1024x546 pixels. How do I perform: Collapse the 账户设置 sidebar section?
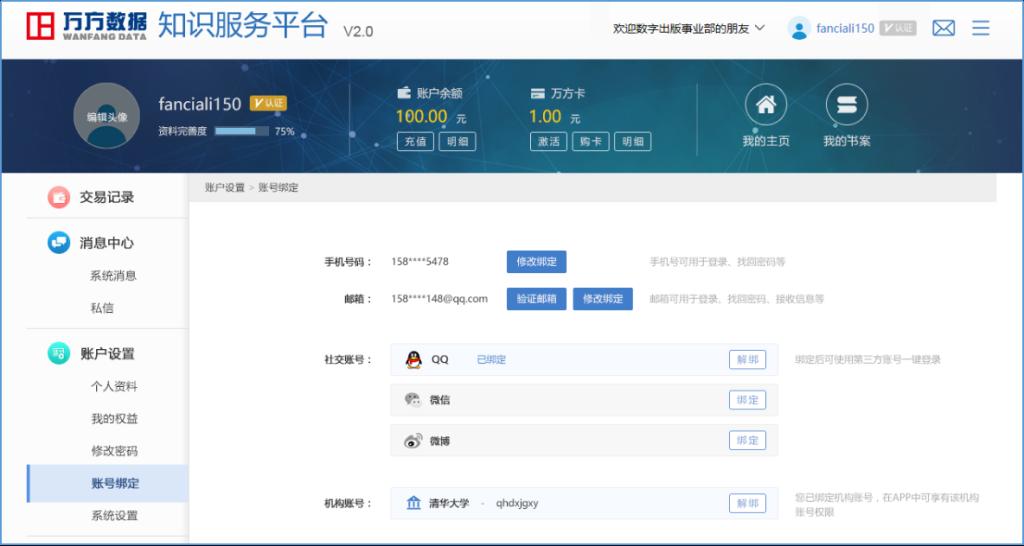point(106,353)
